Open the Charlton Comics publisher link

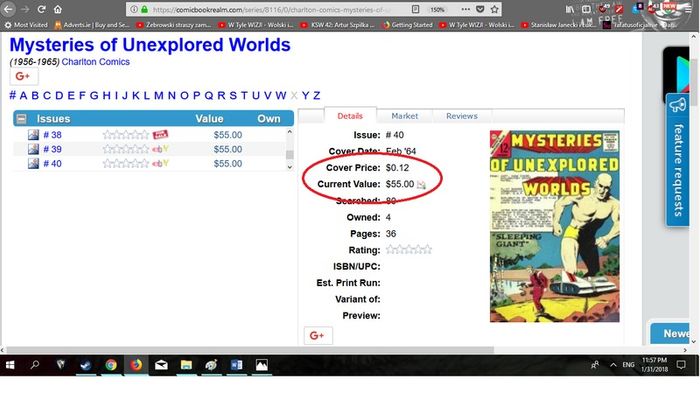click(x=96, y=62)
